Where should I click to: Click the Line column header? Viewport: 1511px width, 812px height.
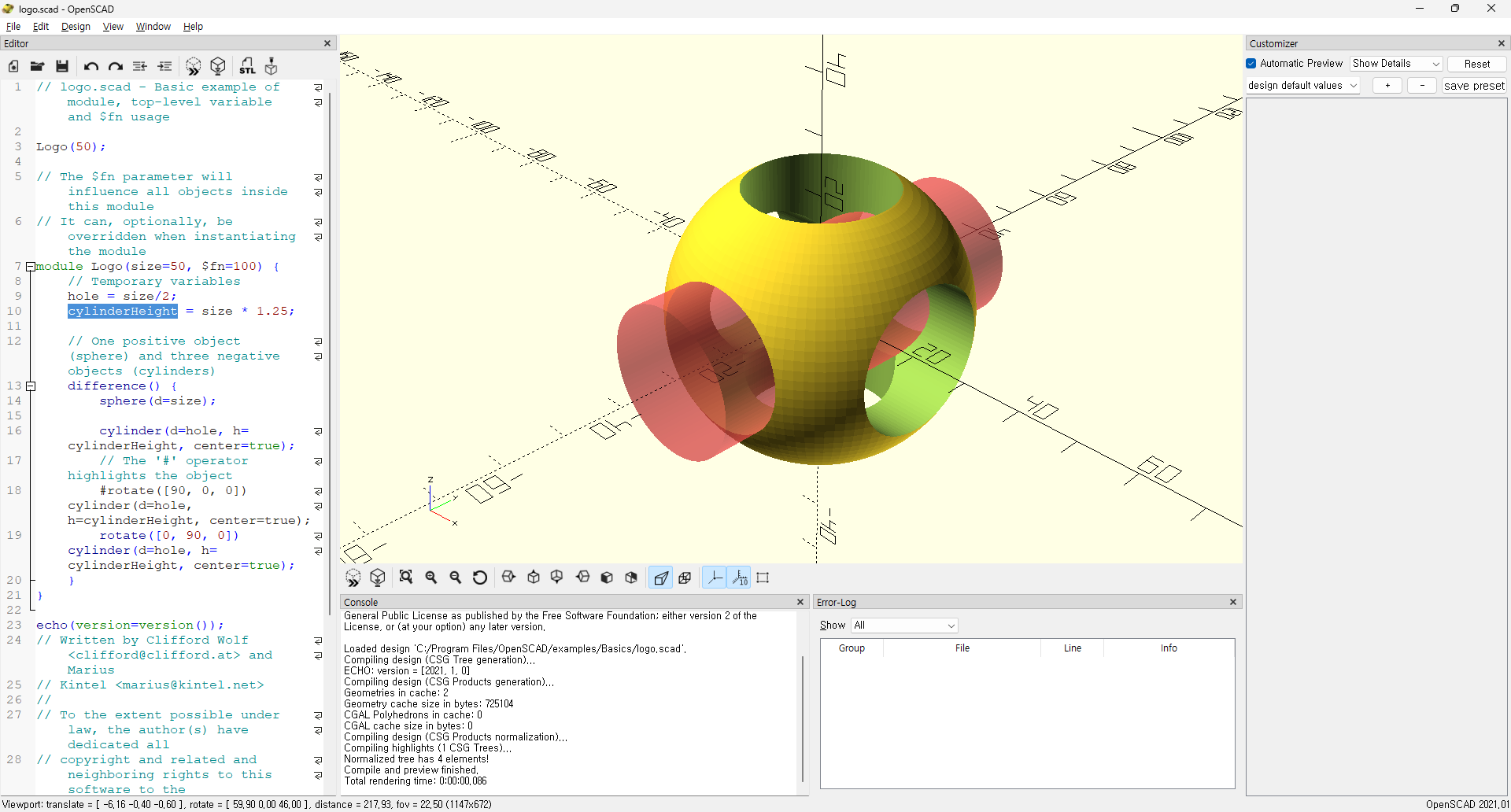1073,648
